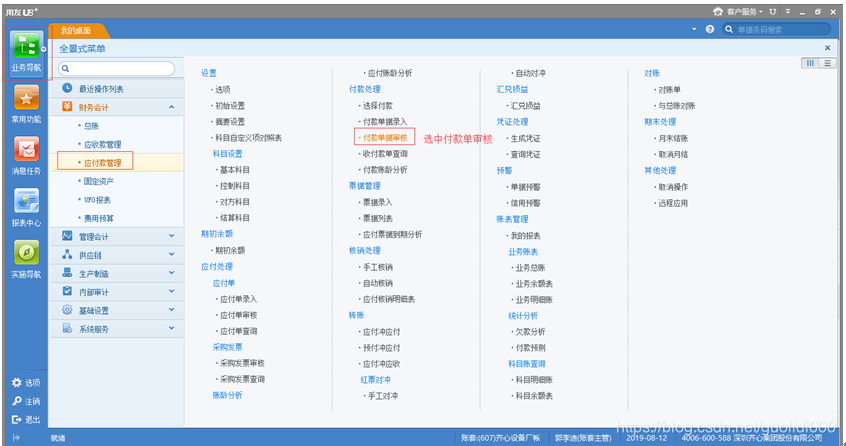The image size is (846, 446).
Task: Open help via question mark icon
Action: pos(710,29)
